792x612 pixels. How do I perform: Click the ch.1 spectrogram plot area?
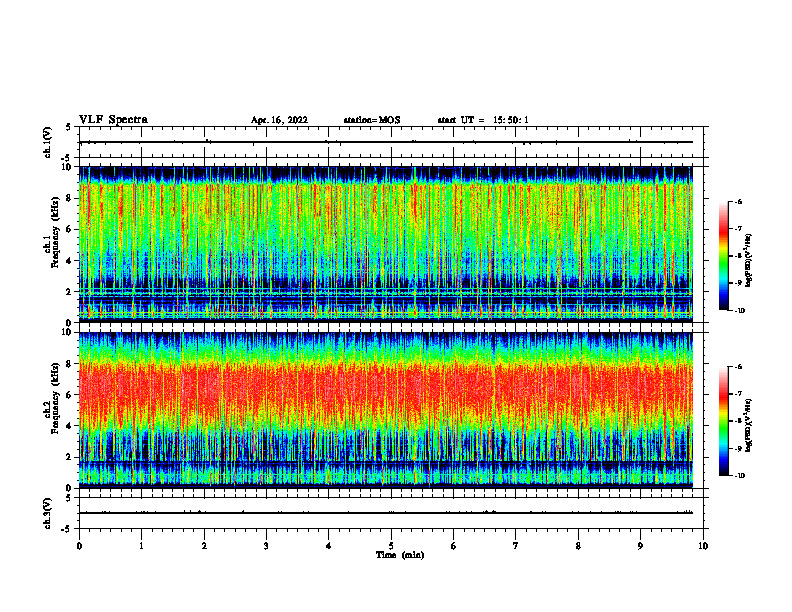(x=385, y=244)
